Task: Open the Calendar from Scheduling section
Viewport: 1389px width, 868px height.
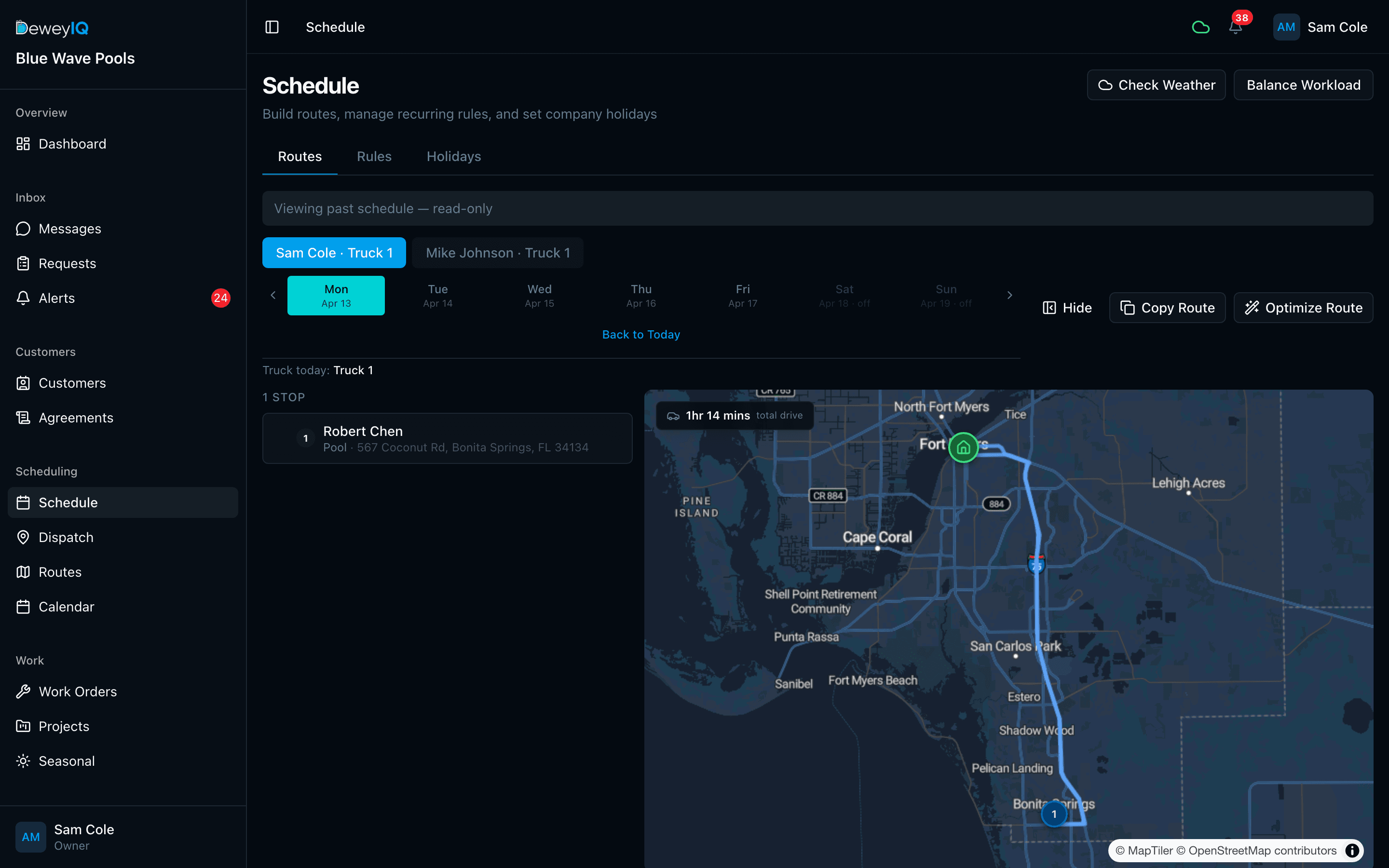Action: tap(67, 607)
